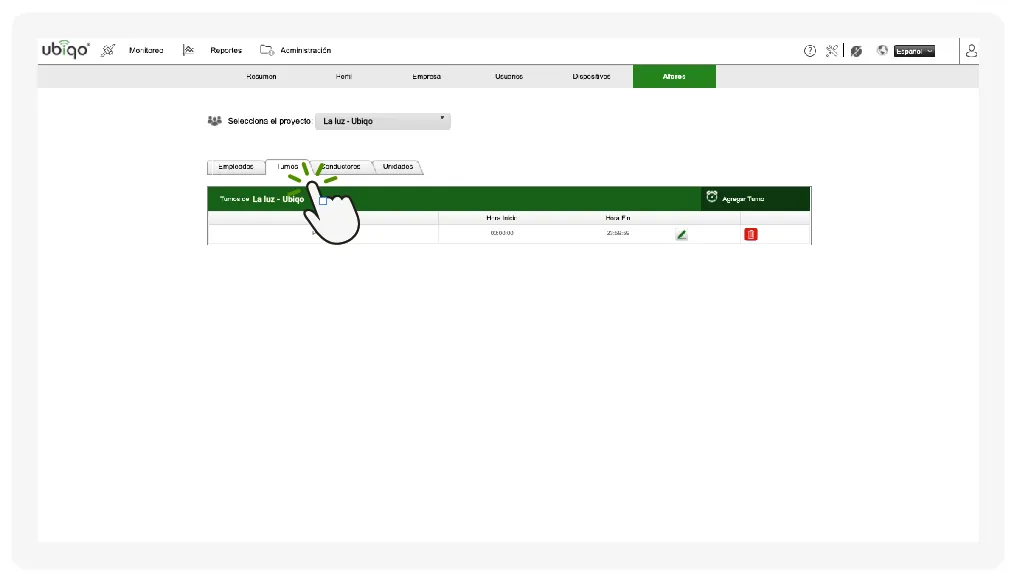Open the Español language dropdown

coord(914,51)
